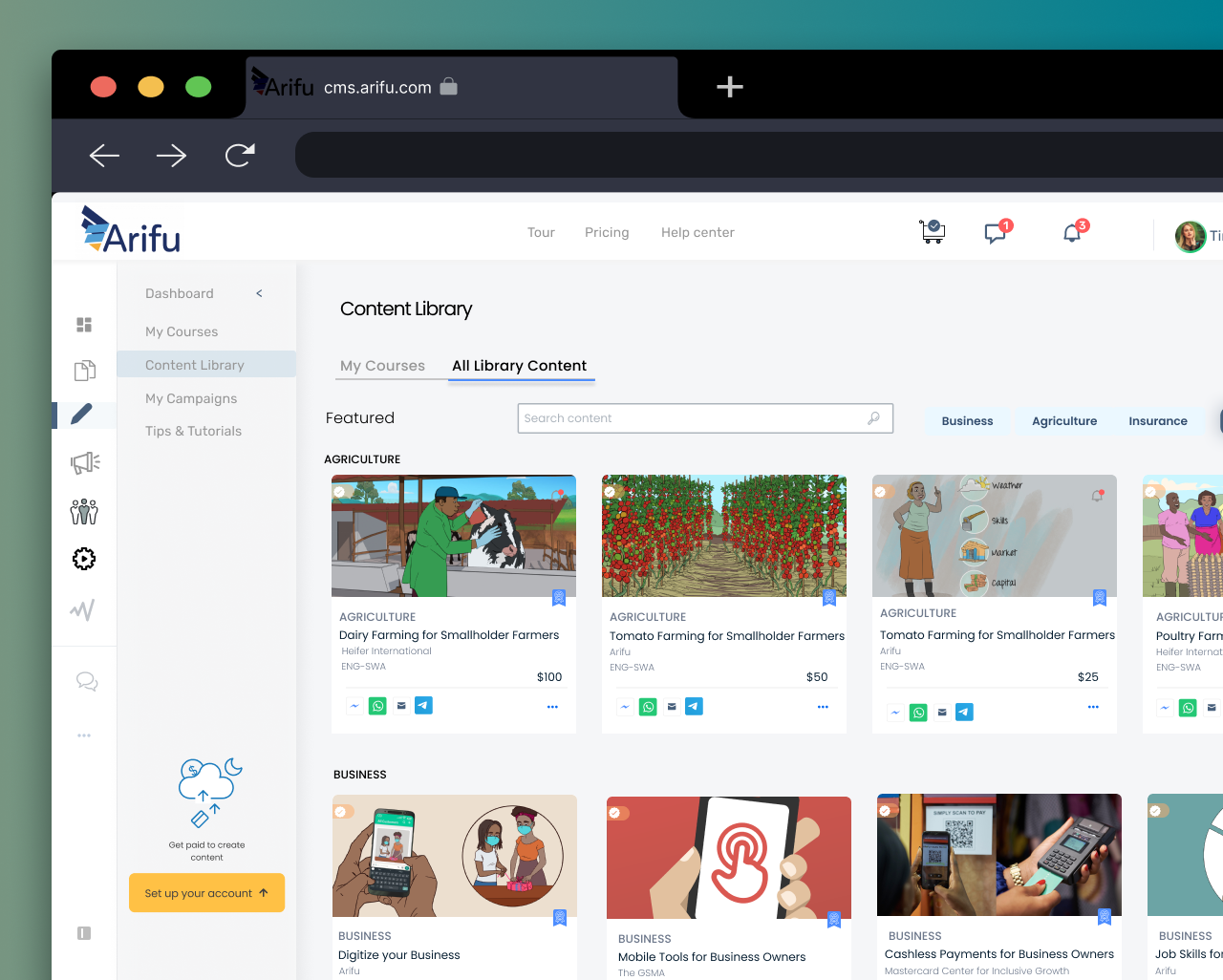Bookmark the Dairy Farming course card

tap(559, 598)
